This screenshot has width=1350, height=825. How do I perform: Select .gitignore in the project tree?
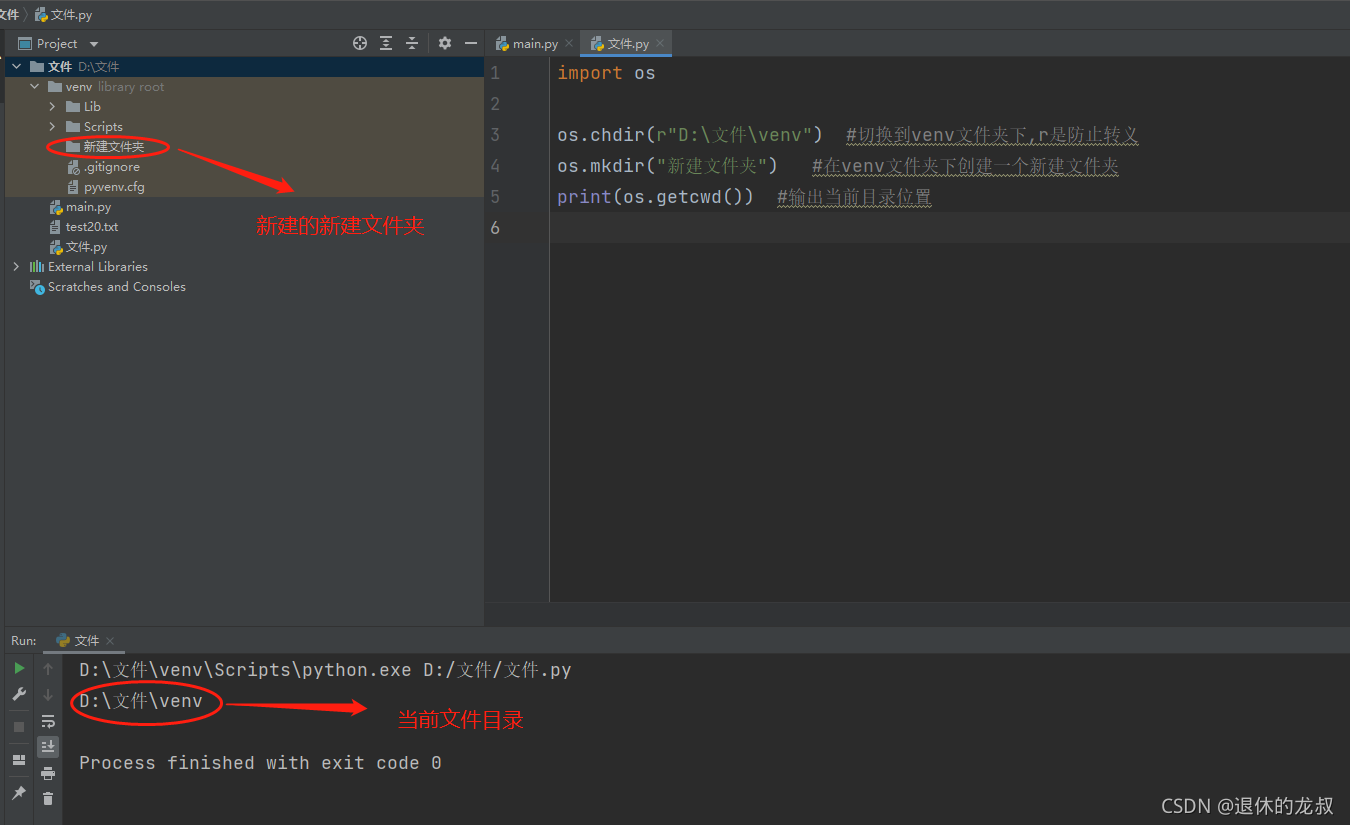coord(111,167)
